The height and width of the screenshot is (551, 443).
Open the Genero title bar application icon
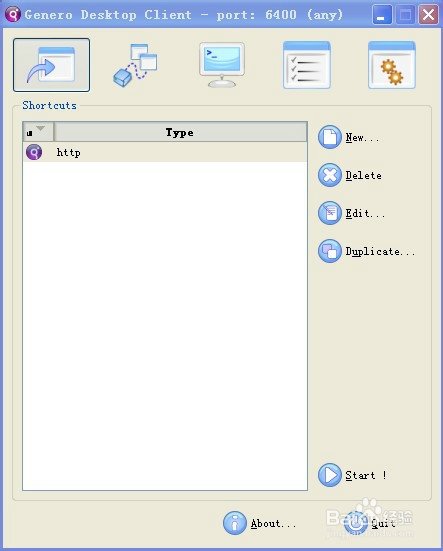pyautogui.click(x=13, y=14)
